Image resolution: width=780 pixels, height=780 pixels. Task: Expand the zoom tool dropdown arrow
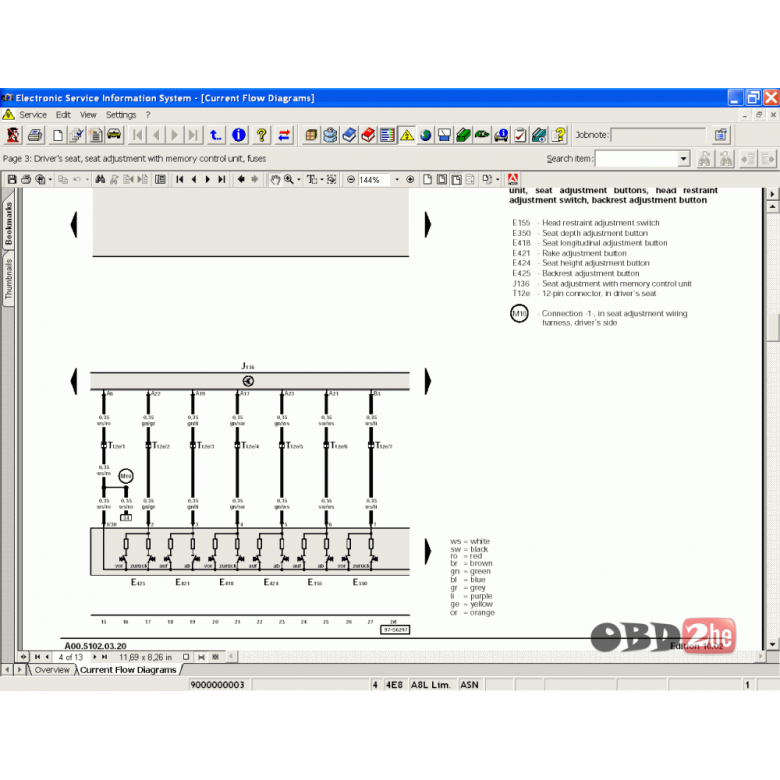[x=298, y=180]
